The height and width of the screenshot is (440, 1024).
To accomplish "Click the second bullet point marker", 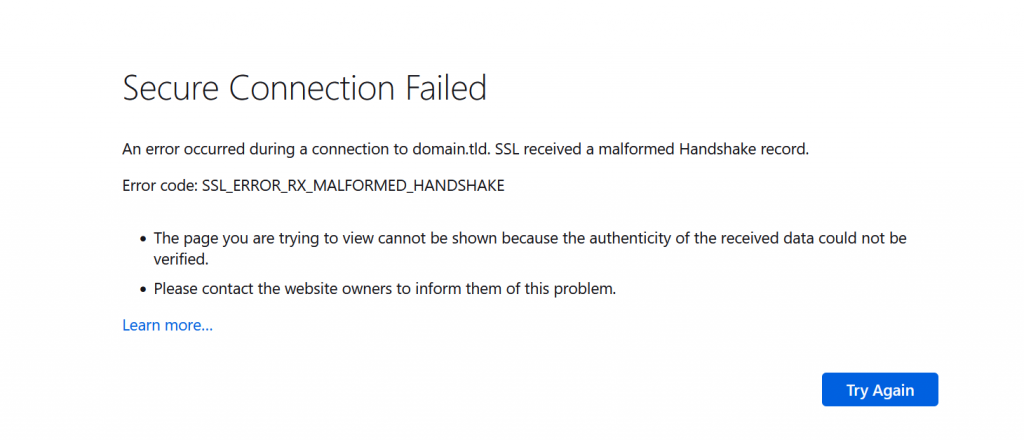I will pos(141,290).
